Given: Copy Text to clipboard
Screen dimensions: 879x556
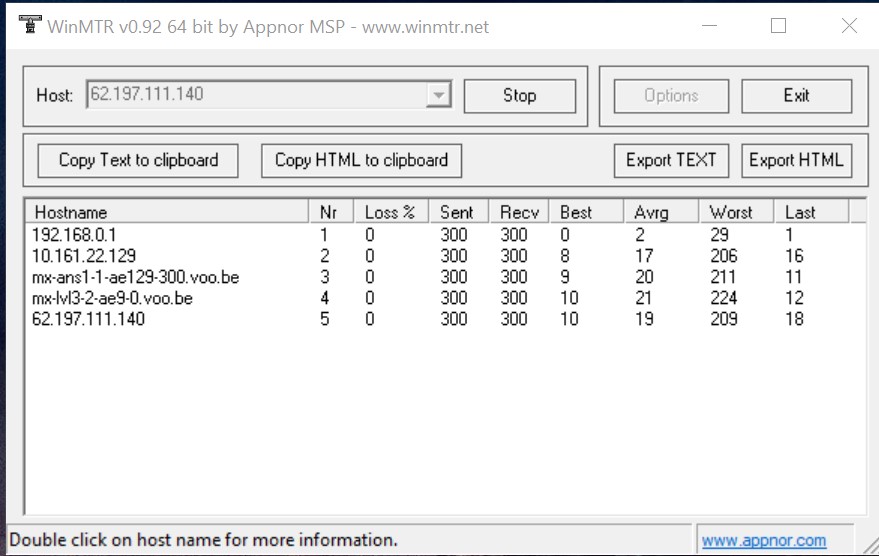Looking at the screenshot, I should 138,160.
